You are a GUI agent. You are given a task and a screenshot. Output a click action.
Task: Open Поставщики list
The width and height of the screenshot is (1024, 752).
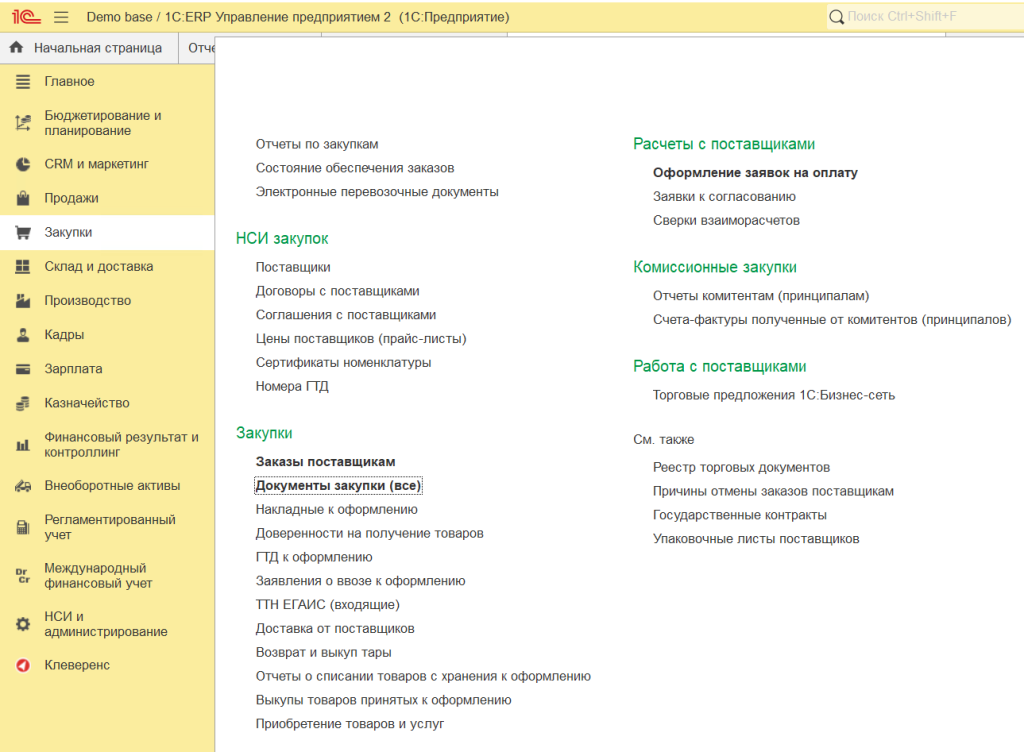pos(293,267)
